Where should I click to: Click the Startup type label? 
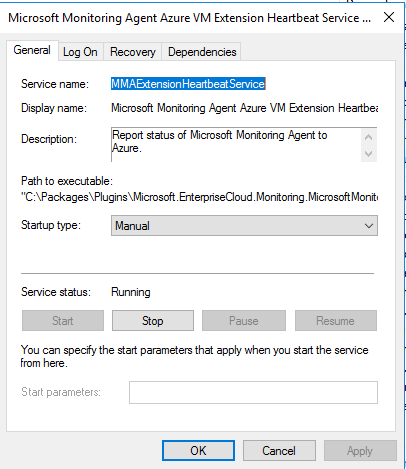[x=51, y=225]
